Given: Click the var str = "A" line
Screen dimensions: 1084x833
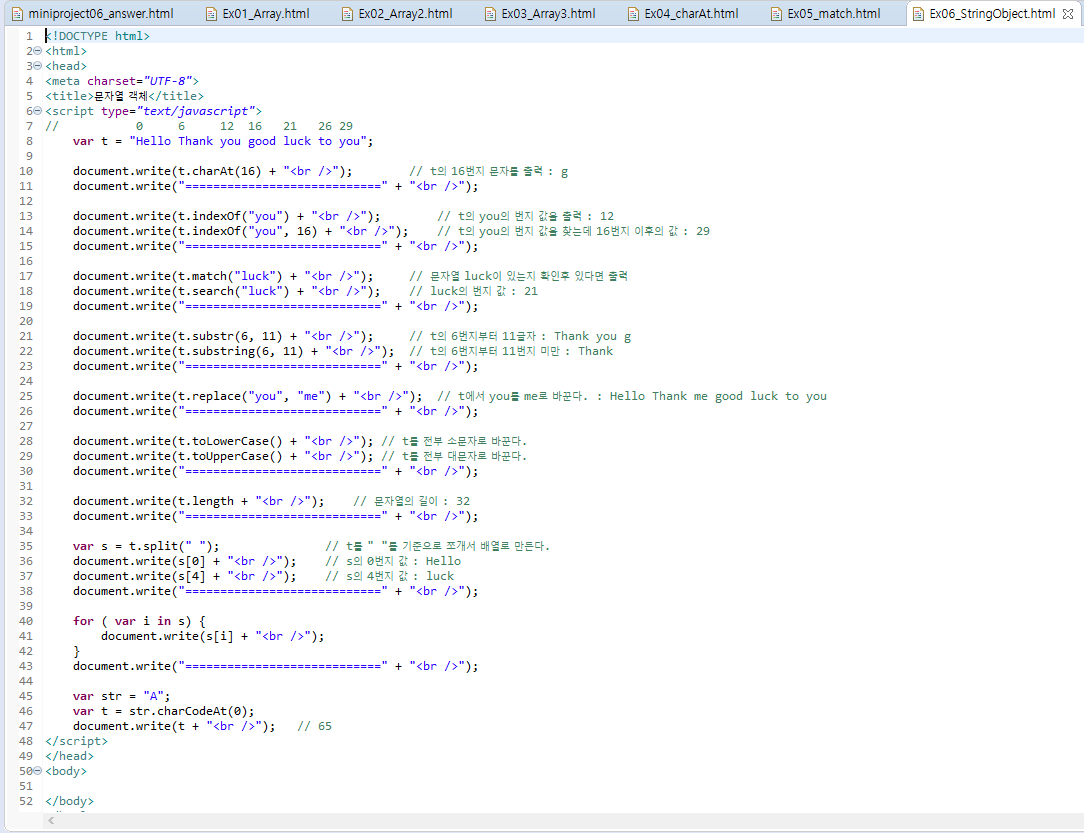Looking at the screenshot, I should 121,696.
